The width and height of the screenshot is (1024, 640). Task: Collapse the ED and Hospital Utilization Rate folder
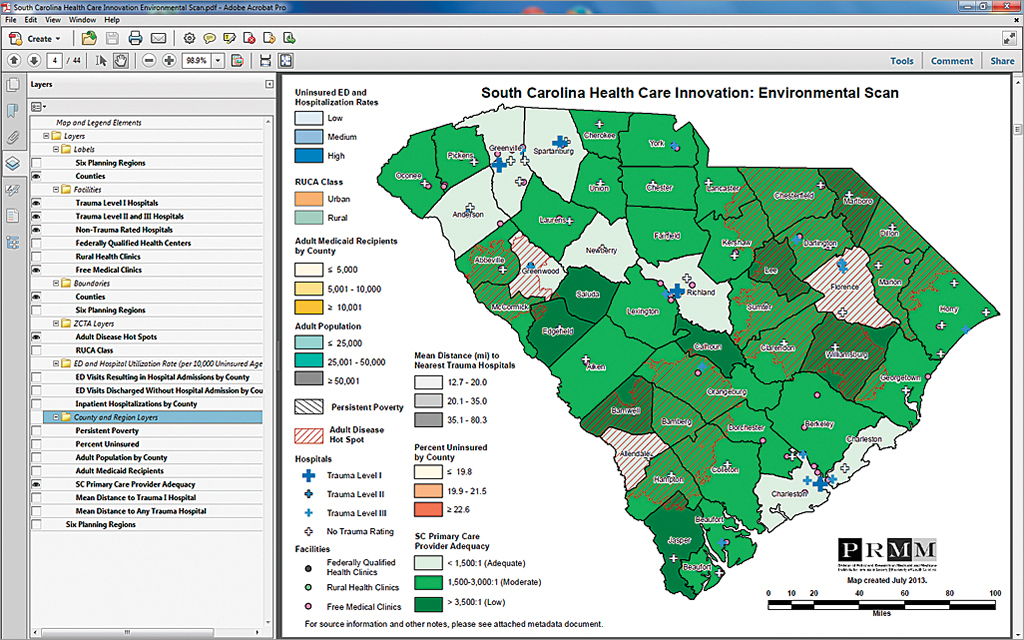[56, 364]
